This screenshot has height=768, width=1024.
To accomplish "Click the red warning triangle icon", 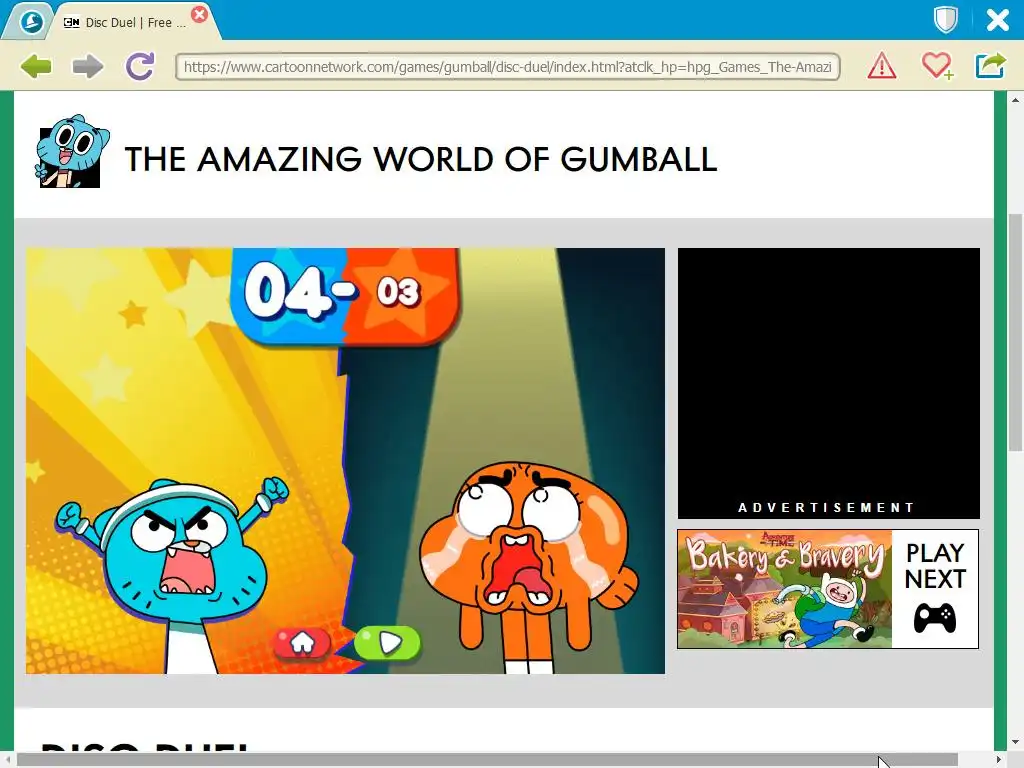I will 882,66.
